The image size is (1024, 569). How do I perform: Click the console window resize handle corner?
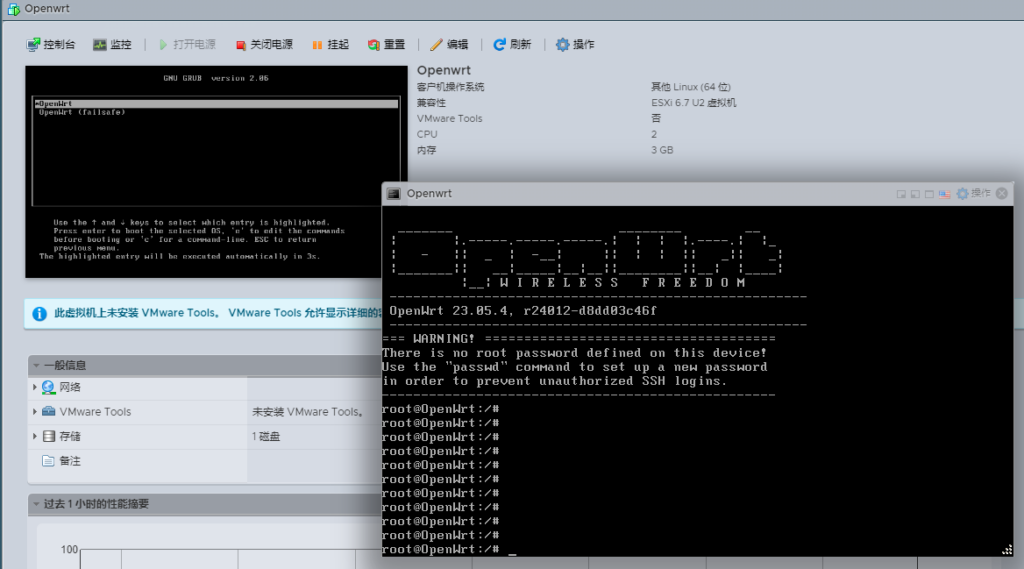coord(1007,550)
